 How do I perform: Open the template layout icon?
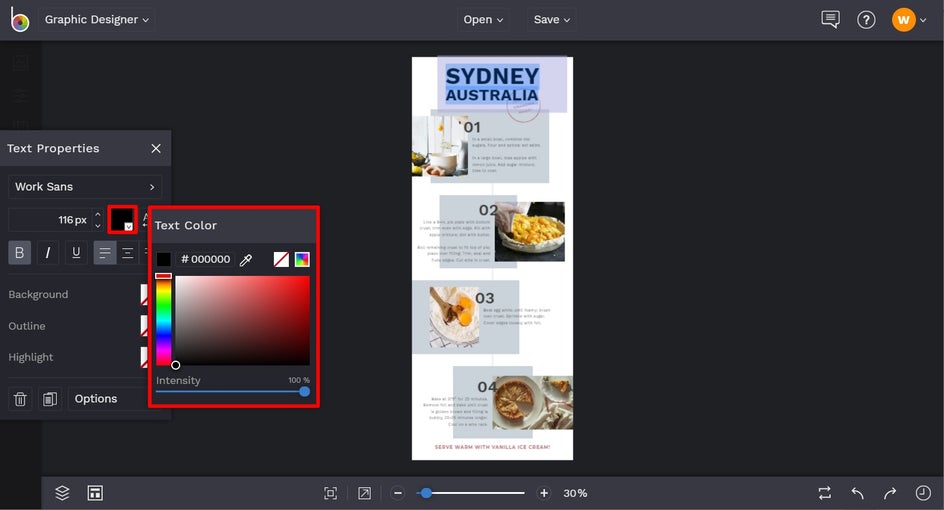tap(95, 493)
